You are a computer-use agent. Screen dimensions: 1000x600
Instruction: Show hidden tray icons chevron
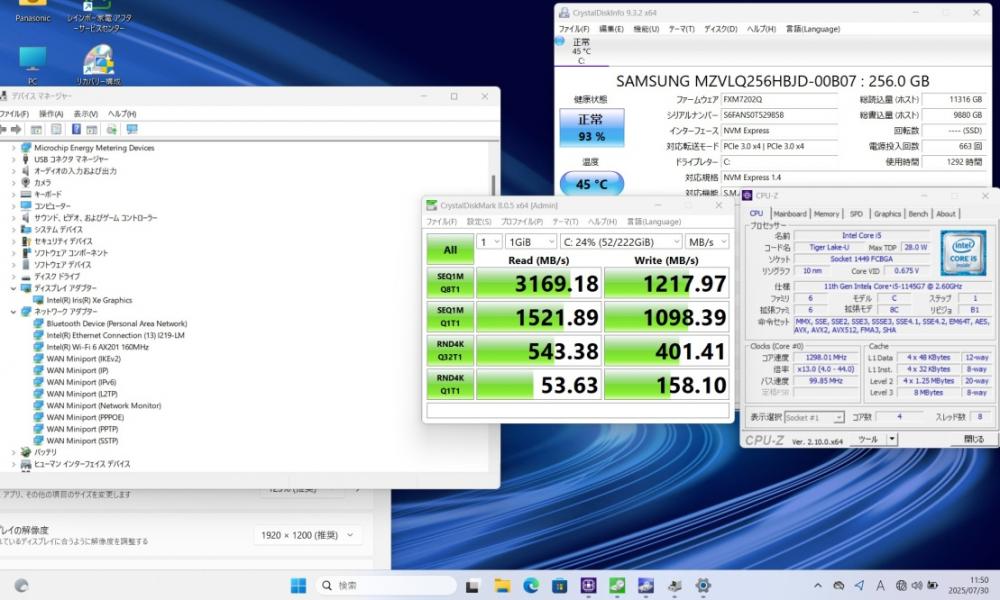coord(818,585)
